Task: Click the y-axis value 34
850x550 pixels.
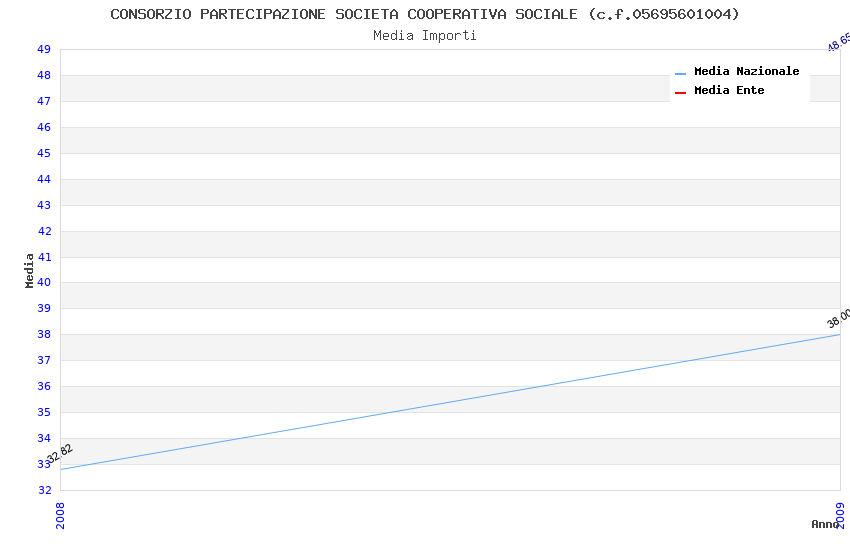Action: click(44, 438)
